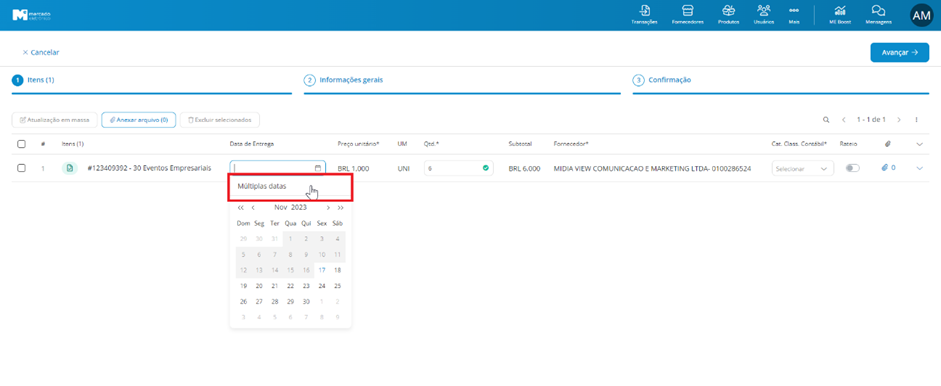
Task: Open the Mais (more) menu
Action: click(794, 14)
